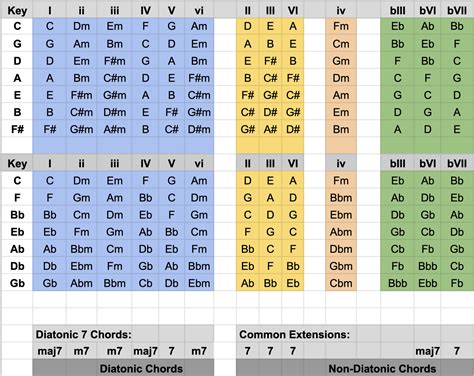This screenshot has width=474, height=376.
Task: Click the Gbm cell in the Db row
Action: (341, 266)
